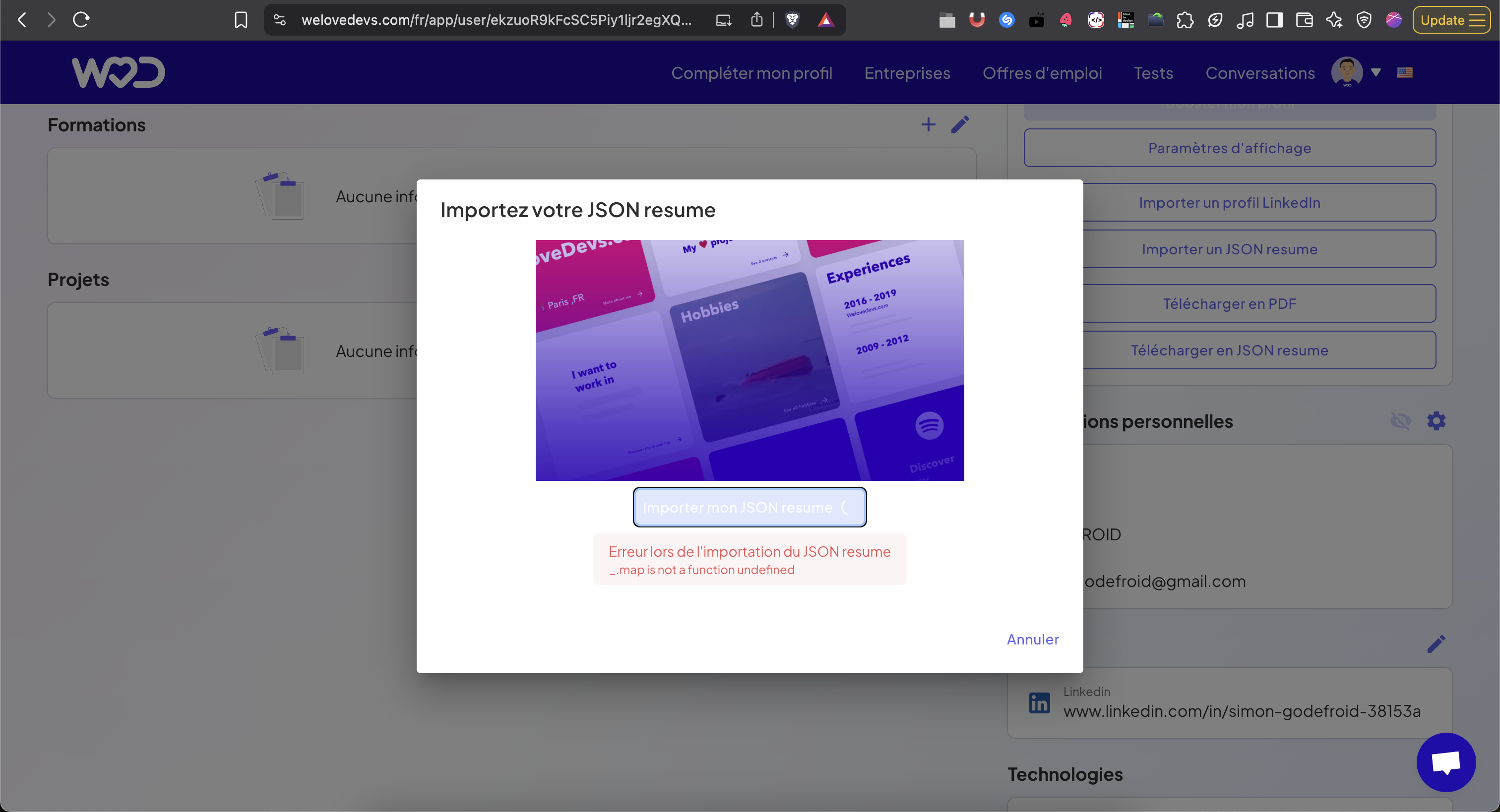Open personal information settings gear
1500x812 pixels.
tap(1436, 421)
